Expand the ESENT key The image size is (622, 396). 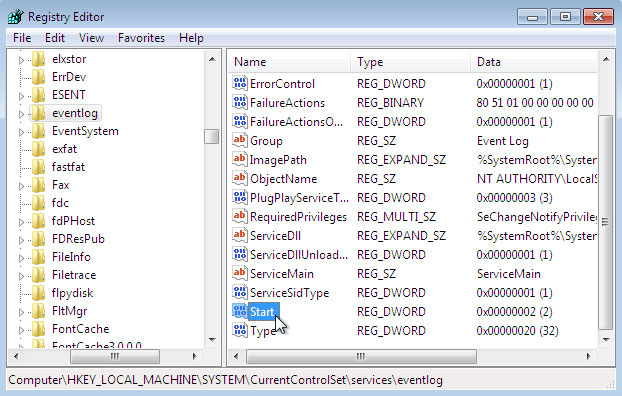[21, 96]
